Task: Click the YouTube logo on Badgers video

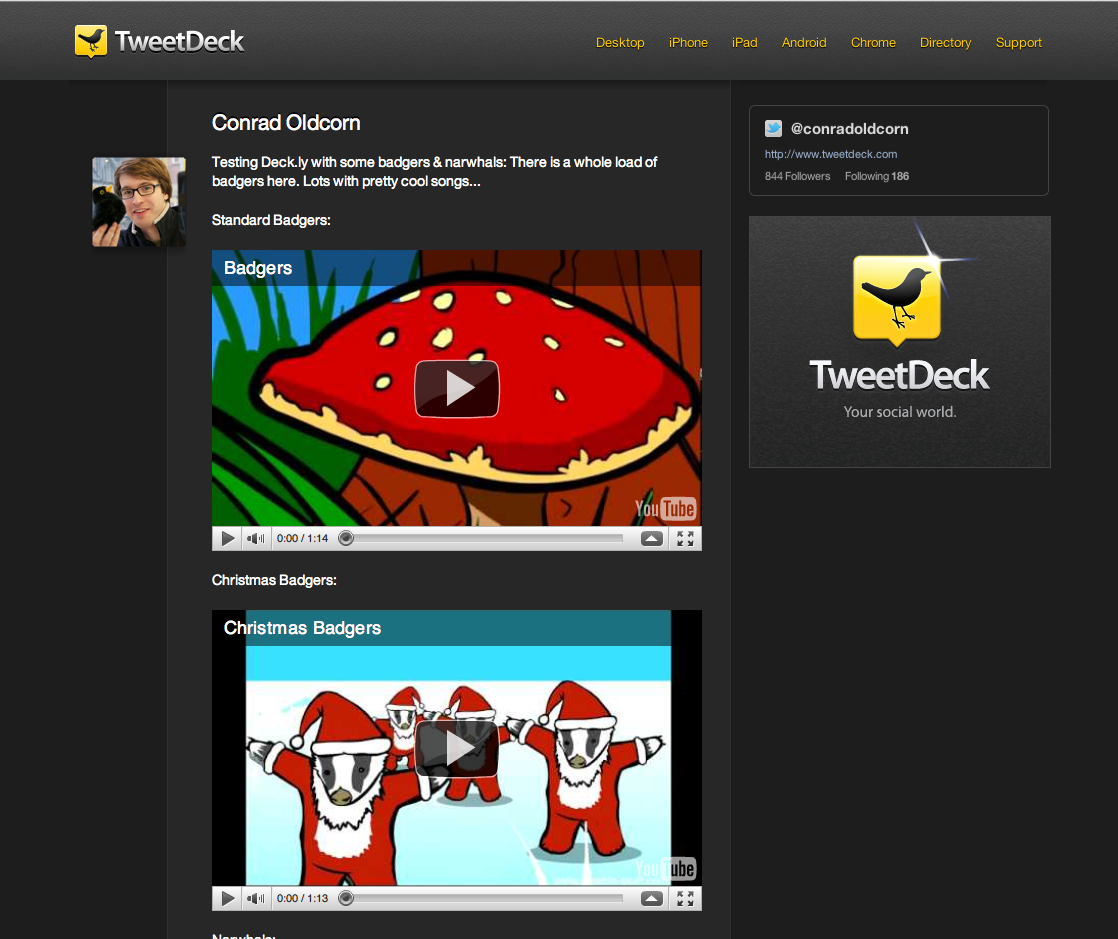Action: [x=665, y=508]
